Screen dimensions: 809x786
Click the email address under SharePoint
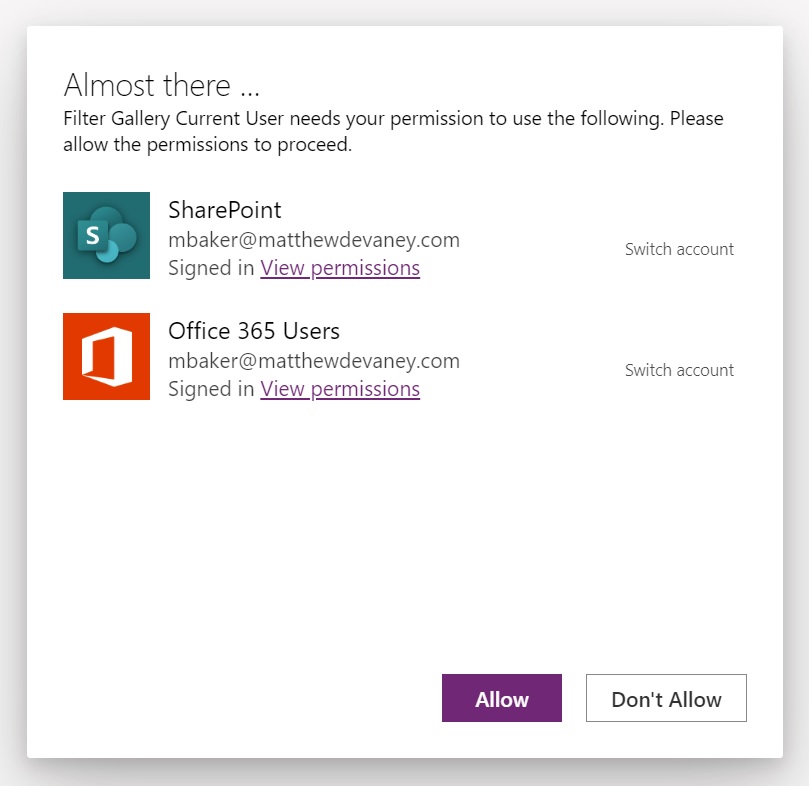[x=313, y=239]
